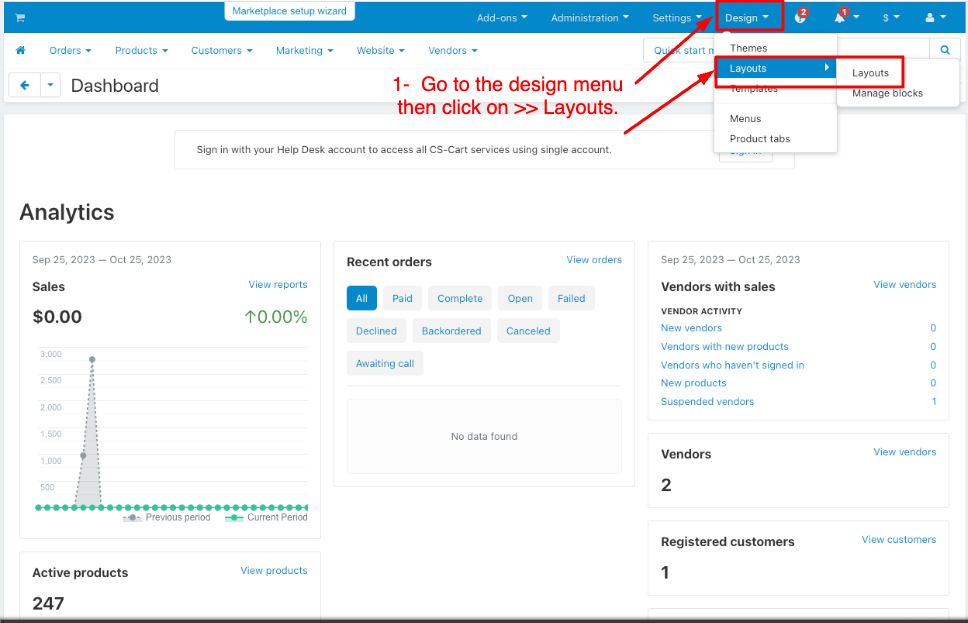Click New vendors link
968x623 pixels.
691,328
